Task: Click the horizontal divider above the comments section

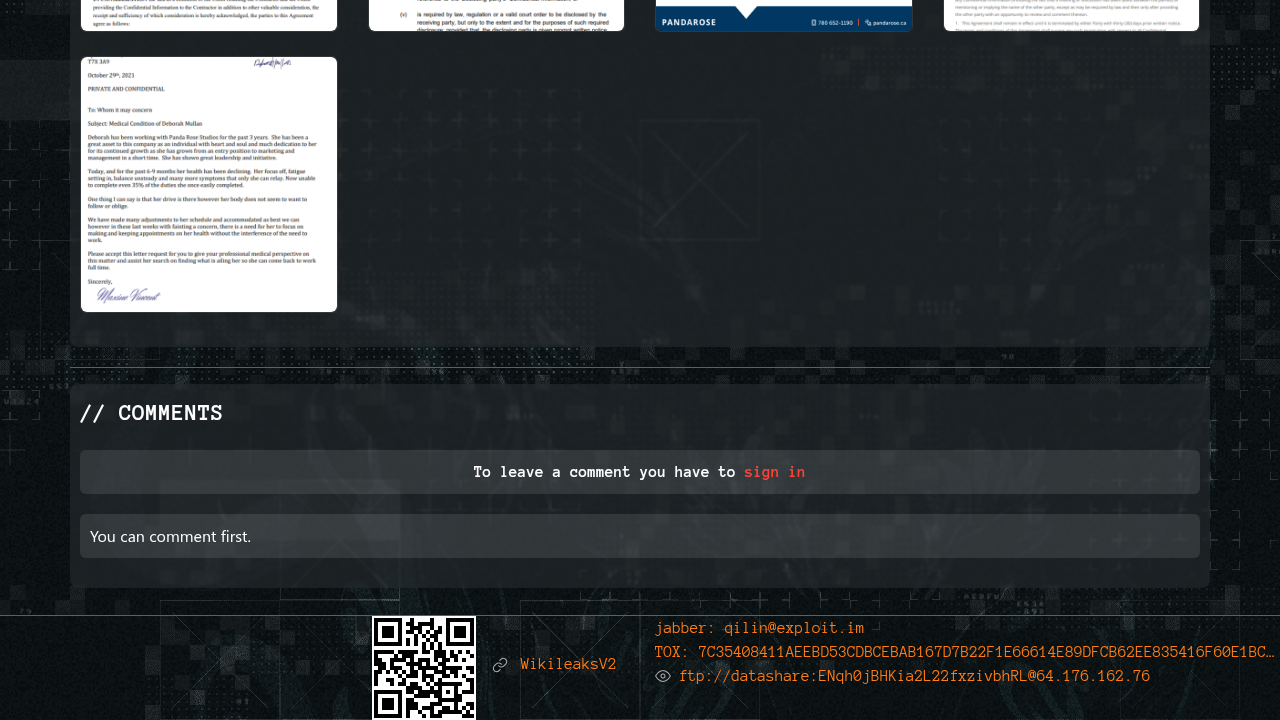Action: pos(640,368)
